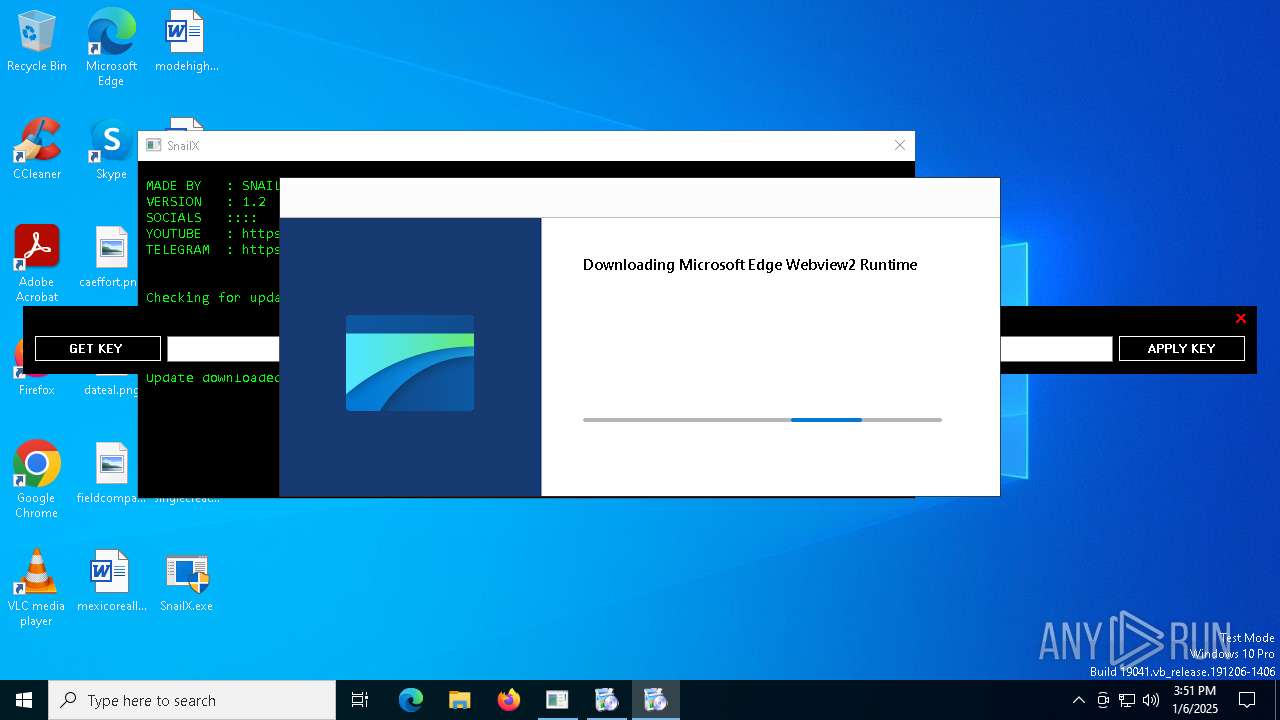Select the mexicoreall Word document
The image size is (1280, 720).
[x=111, y=581]
